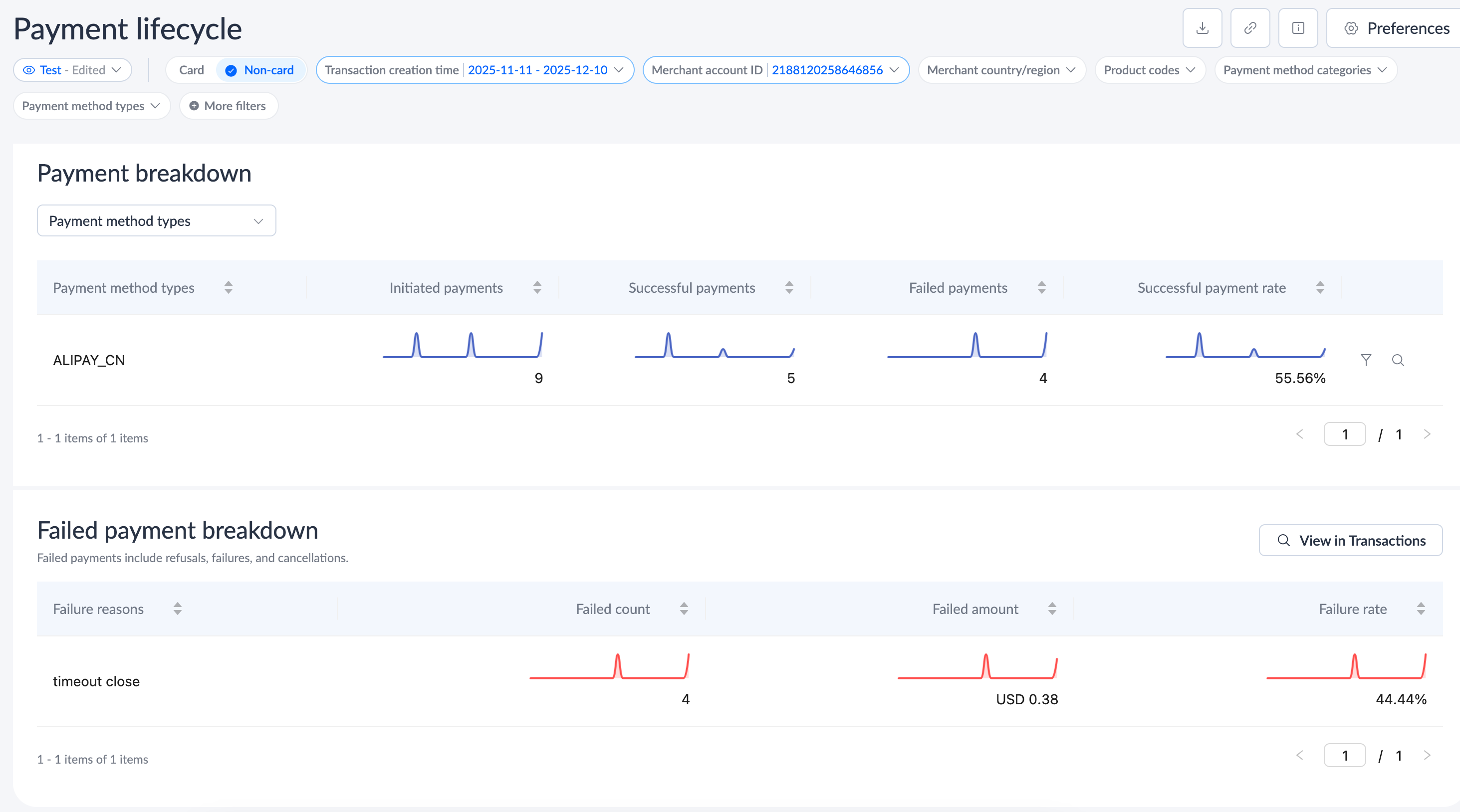Expand Merchant country/region filter
Image resolution: width=1460 pixels, height=812 pixels.
1001,70
